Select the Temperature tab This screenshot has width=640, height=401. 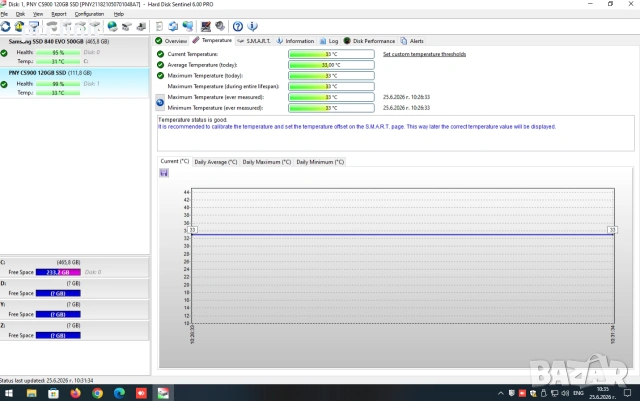[x=212, y=40]
